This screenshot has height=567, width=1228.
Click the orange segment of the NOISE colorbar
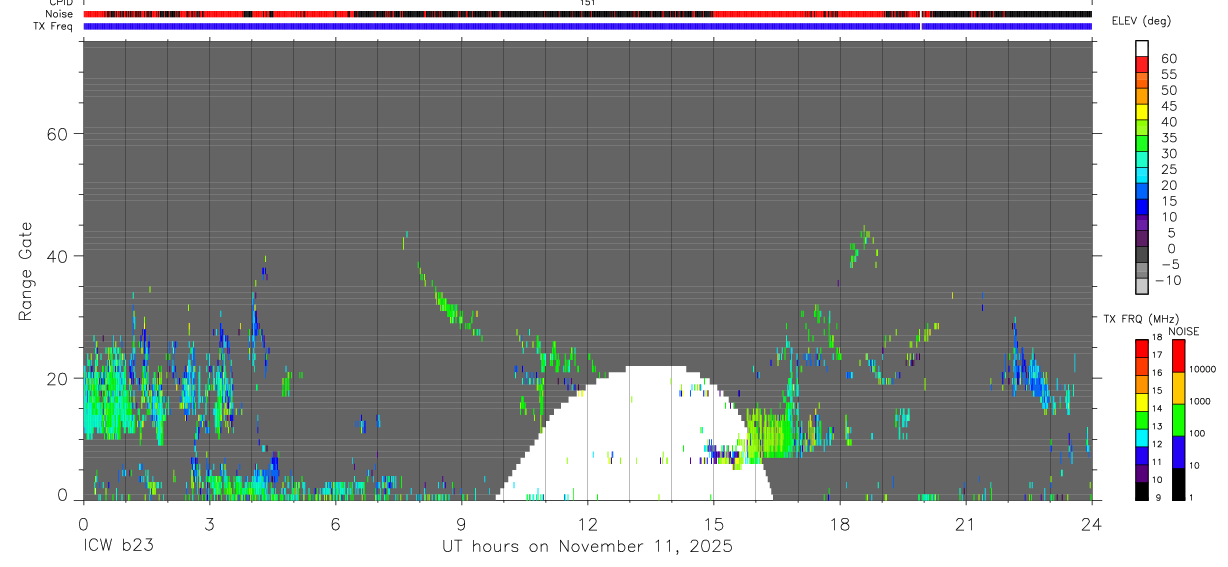coord(1179,387)
